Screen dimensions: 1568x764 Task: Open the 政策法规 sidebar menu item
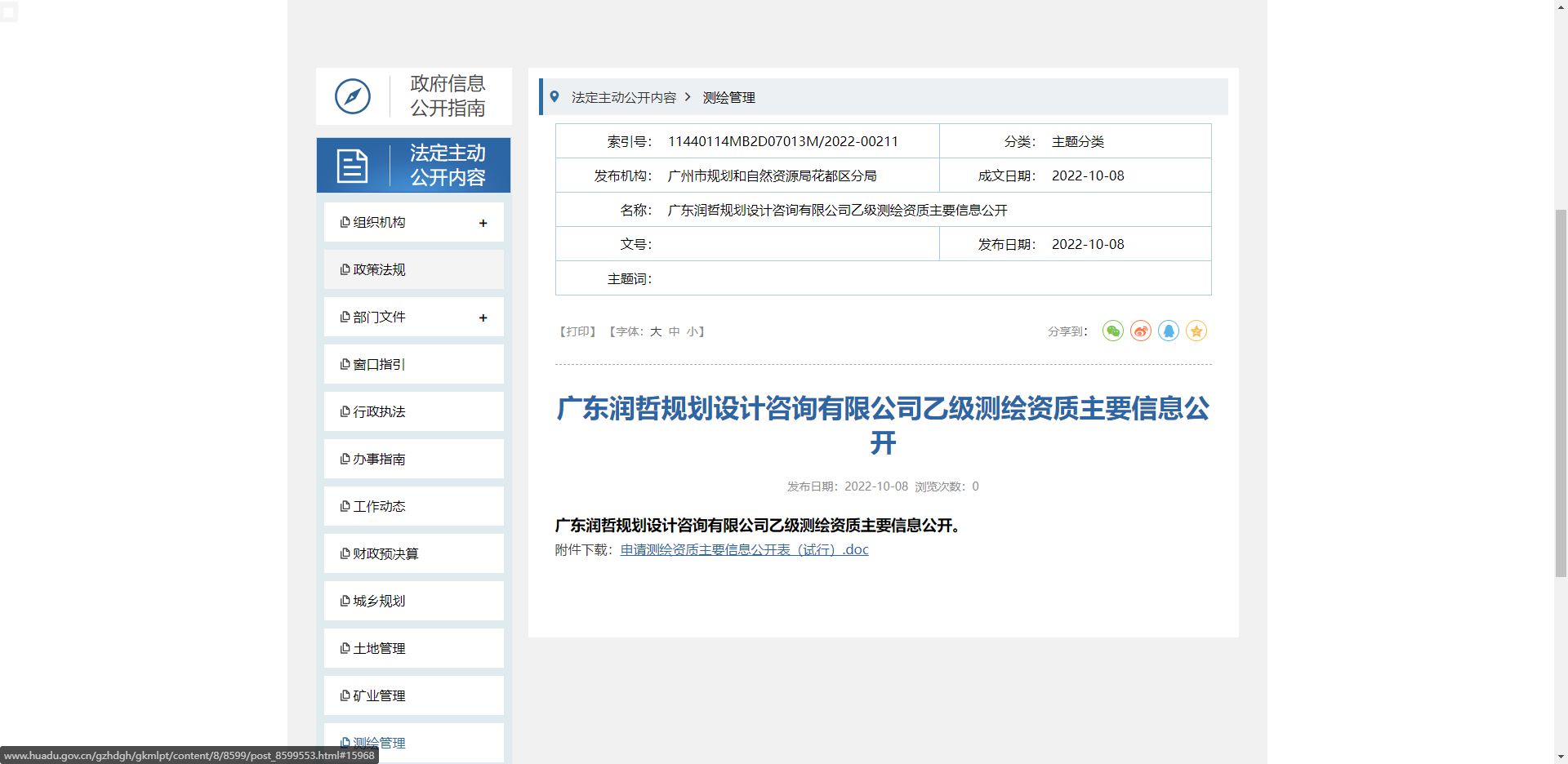pos(378,269)
